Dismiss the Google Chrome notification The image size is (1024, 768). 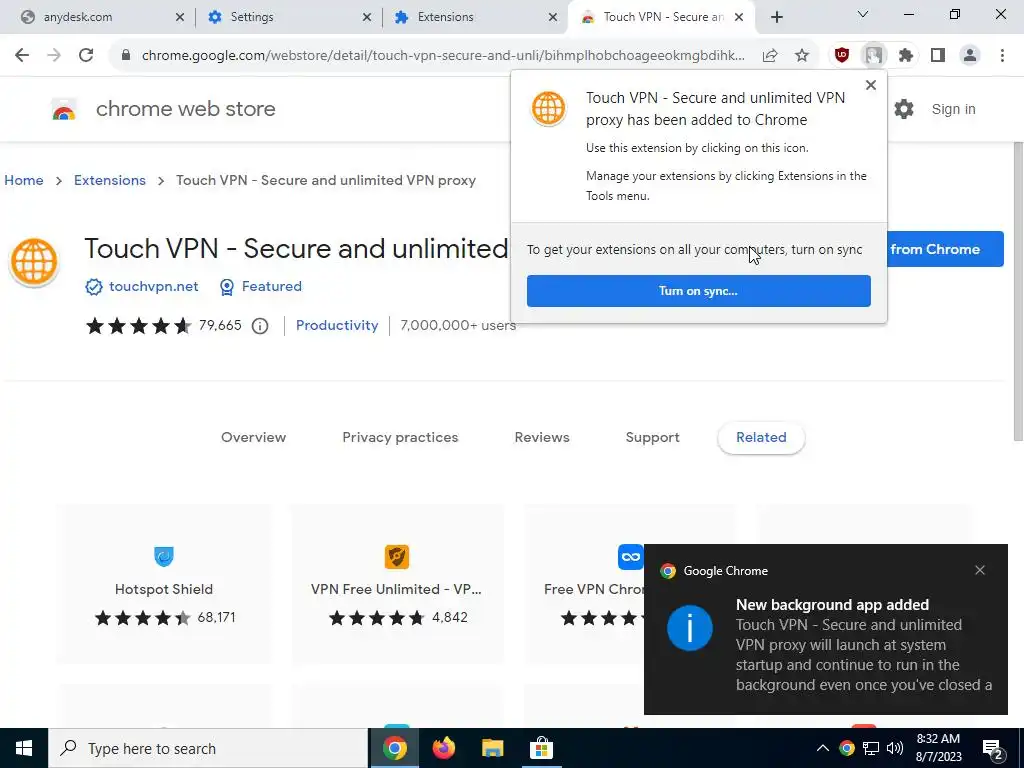[980, 570]
